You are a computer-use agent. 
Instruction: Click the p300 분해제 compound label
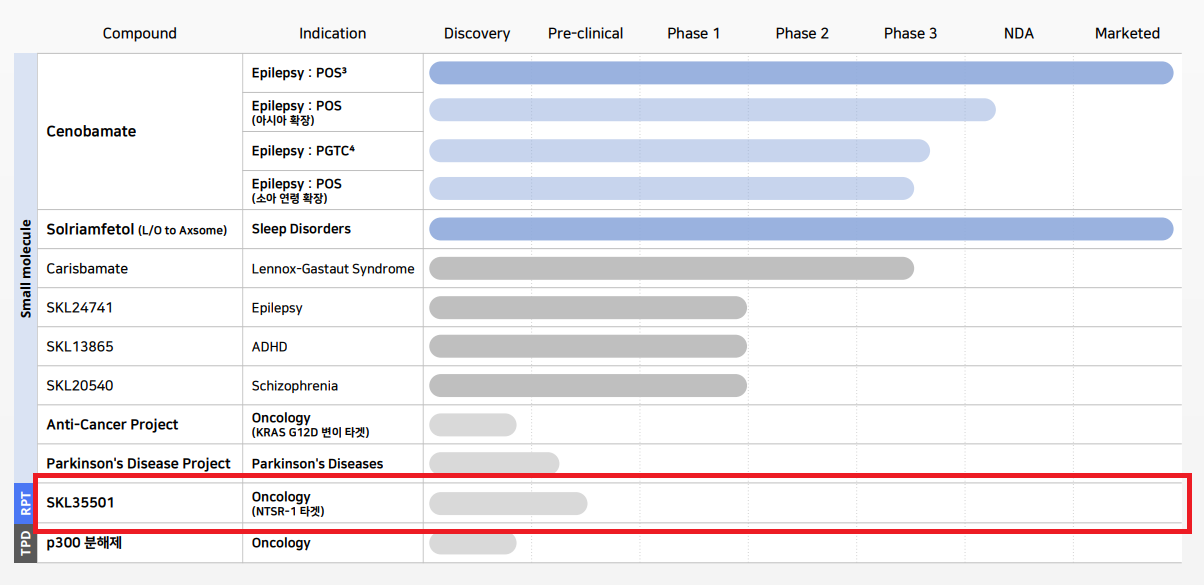tap(84, 543)
